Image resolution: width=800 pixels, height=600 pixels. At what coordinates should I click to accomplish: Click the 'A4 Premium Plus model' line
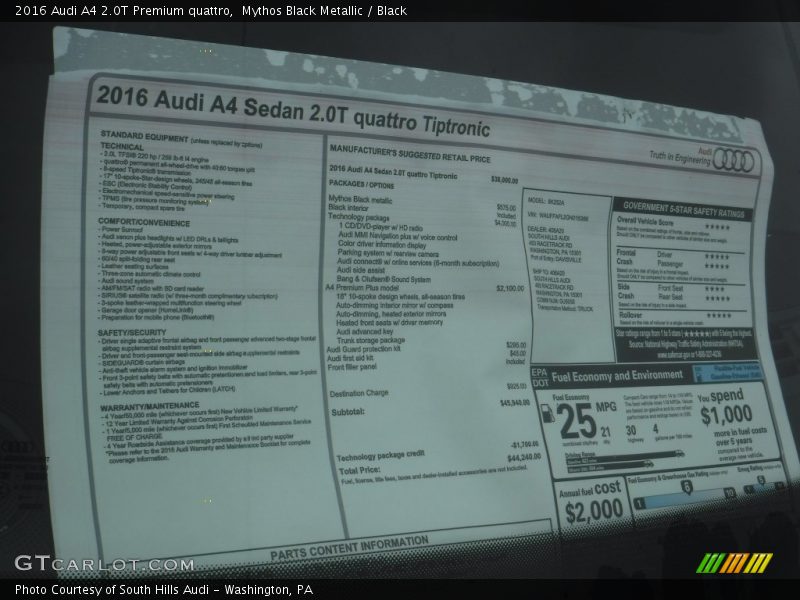tap(362, 287)
